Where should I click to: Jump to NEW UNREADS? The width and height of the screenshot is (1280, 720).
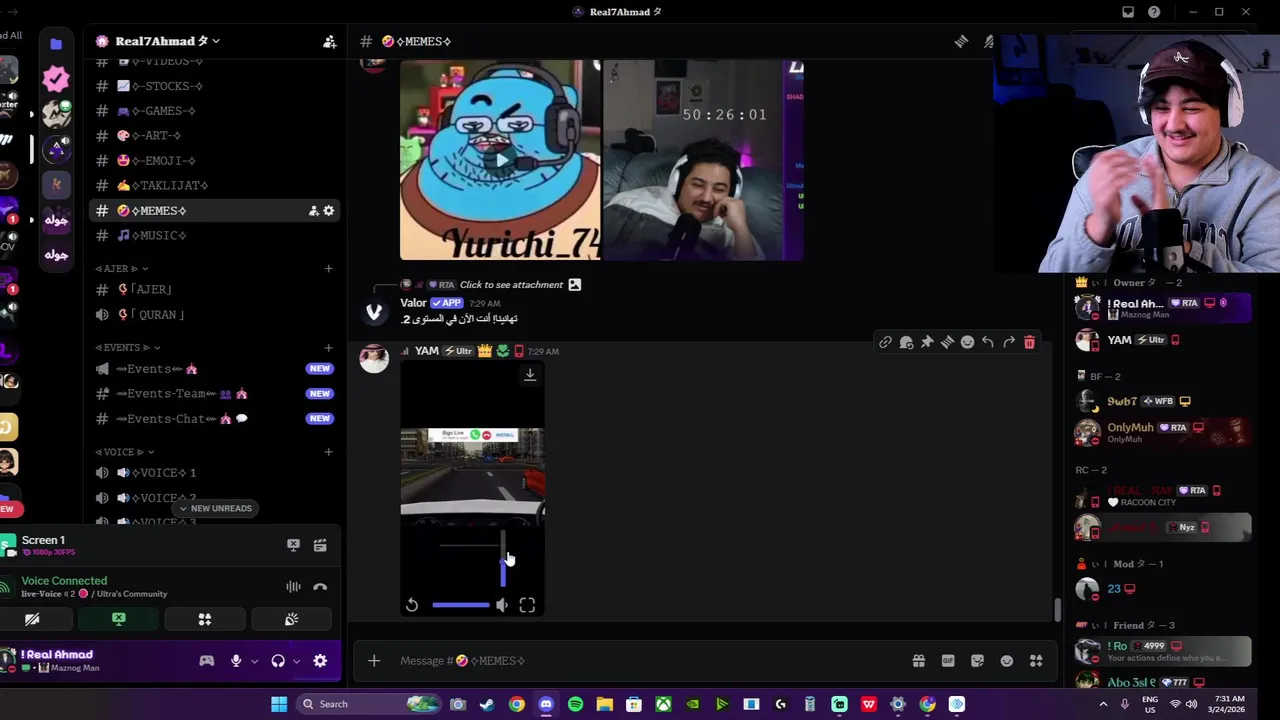(214, 508)
